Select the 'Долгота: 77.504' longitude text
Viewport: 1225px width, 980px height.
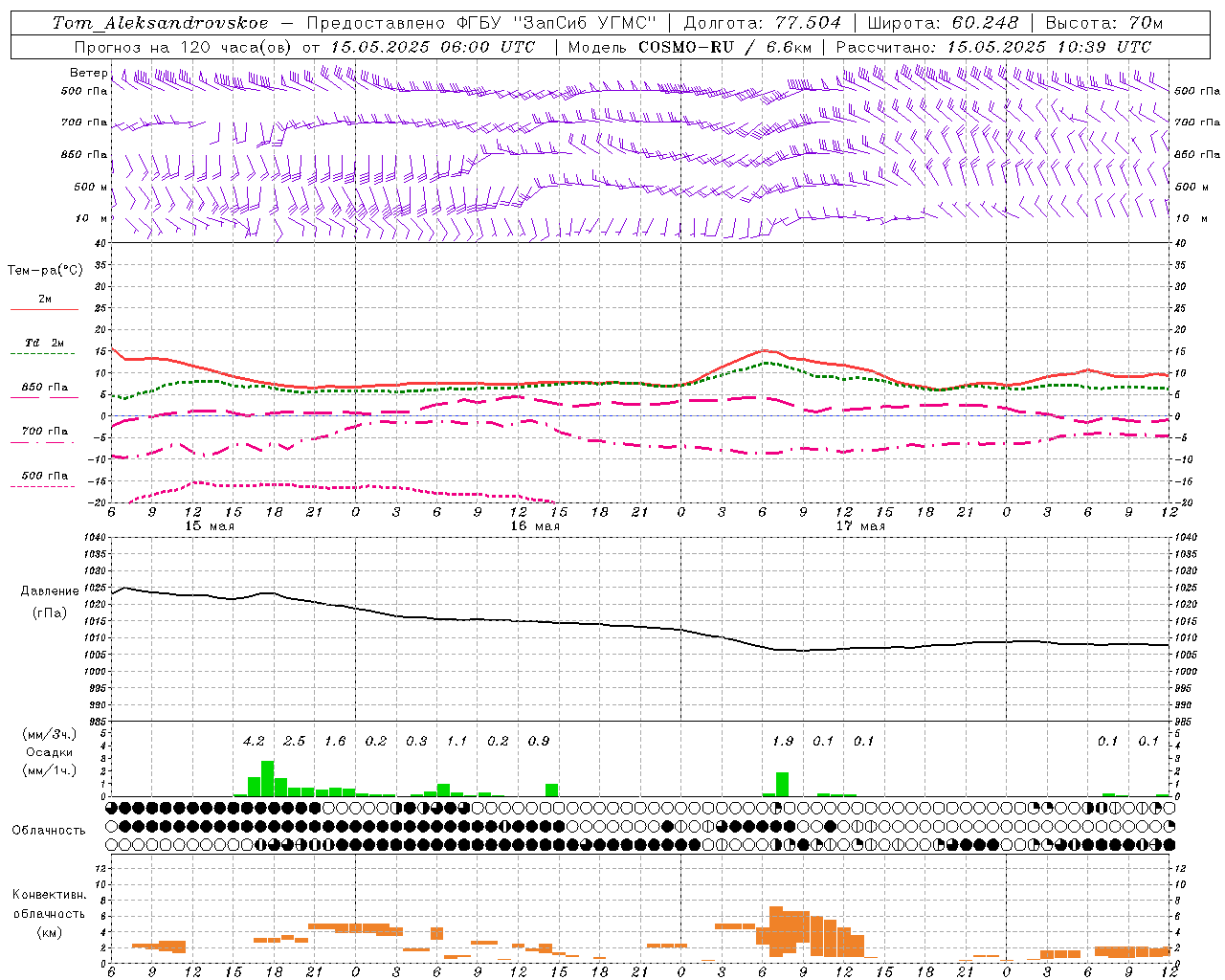pyautogui.click(x=763, y=23)
